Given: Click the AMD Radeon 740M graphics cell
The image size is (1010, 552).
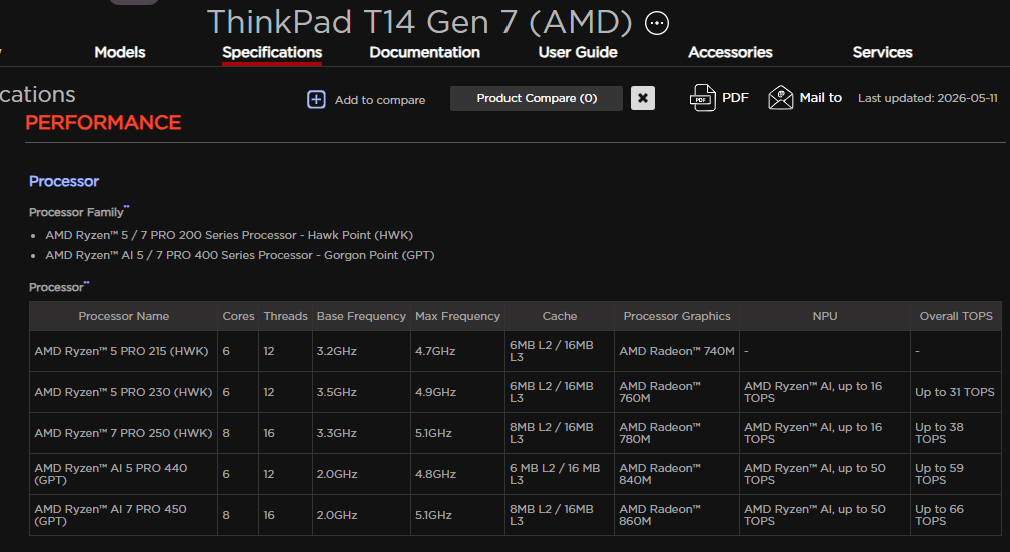Looking at the screenshot, I should pos(677,351).
